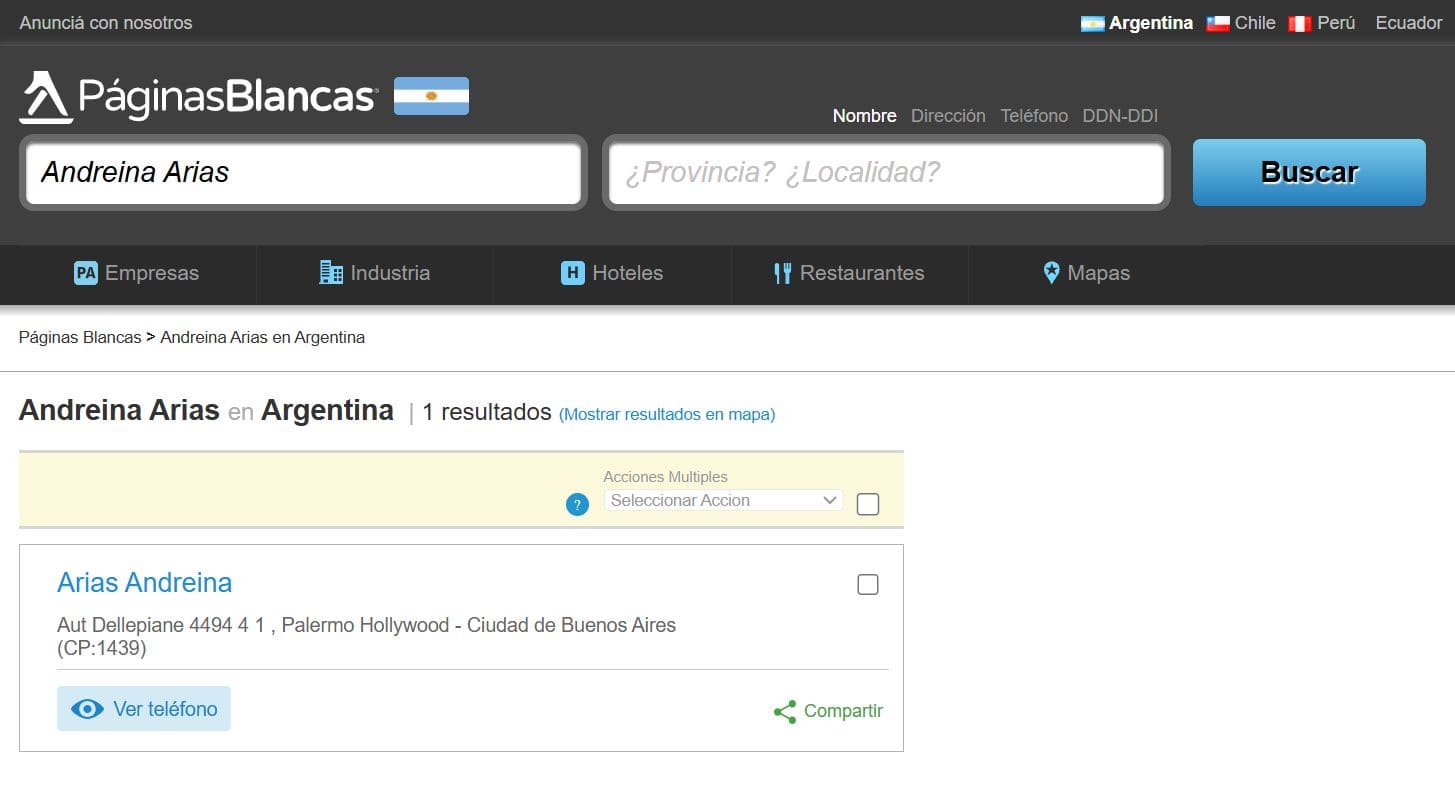
Task: Click the name field containing Andreina Arias
Action: 303,172
